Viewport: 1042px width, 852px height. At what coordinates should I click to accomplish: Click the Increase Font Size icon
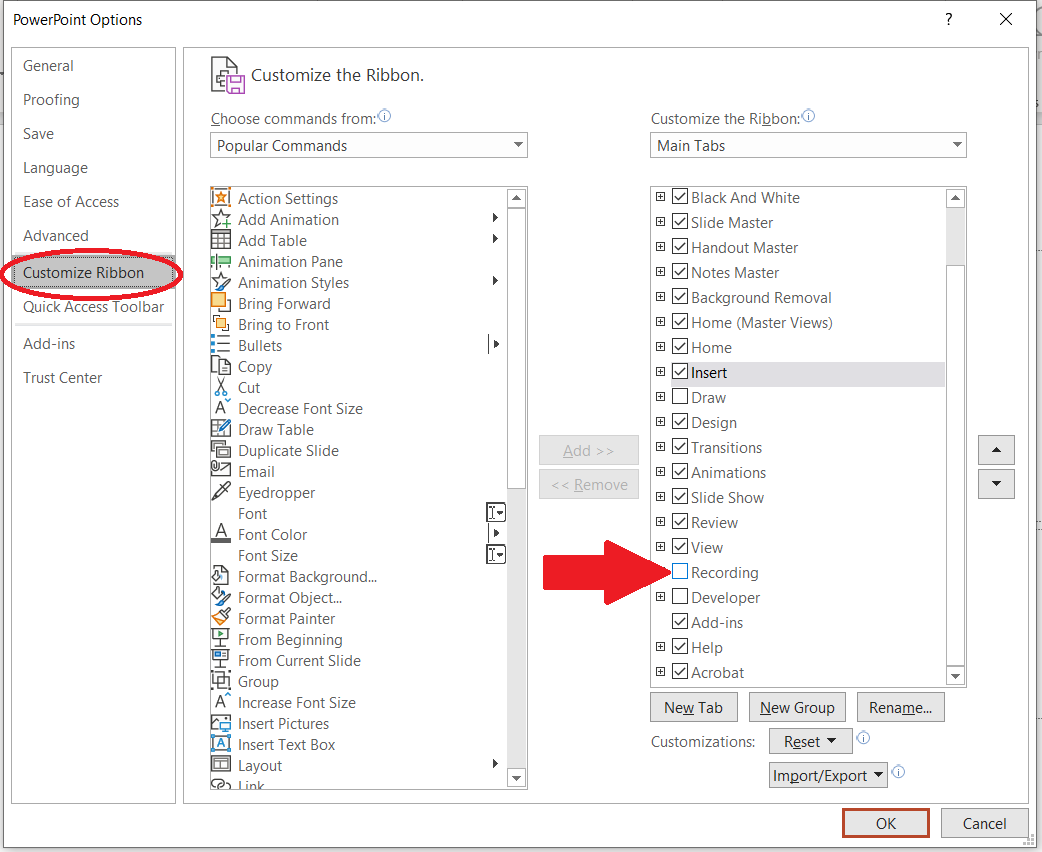[221, 702]
